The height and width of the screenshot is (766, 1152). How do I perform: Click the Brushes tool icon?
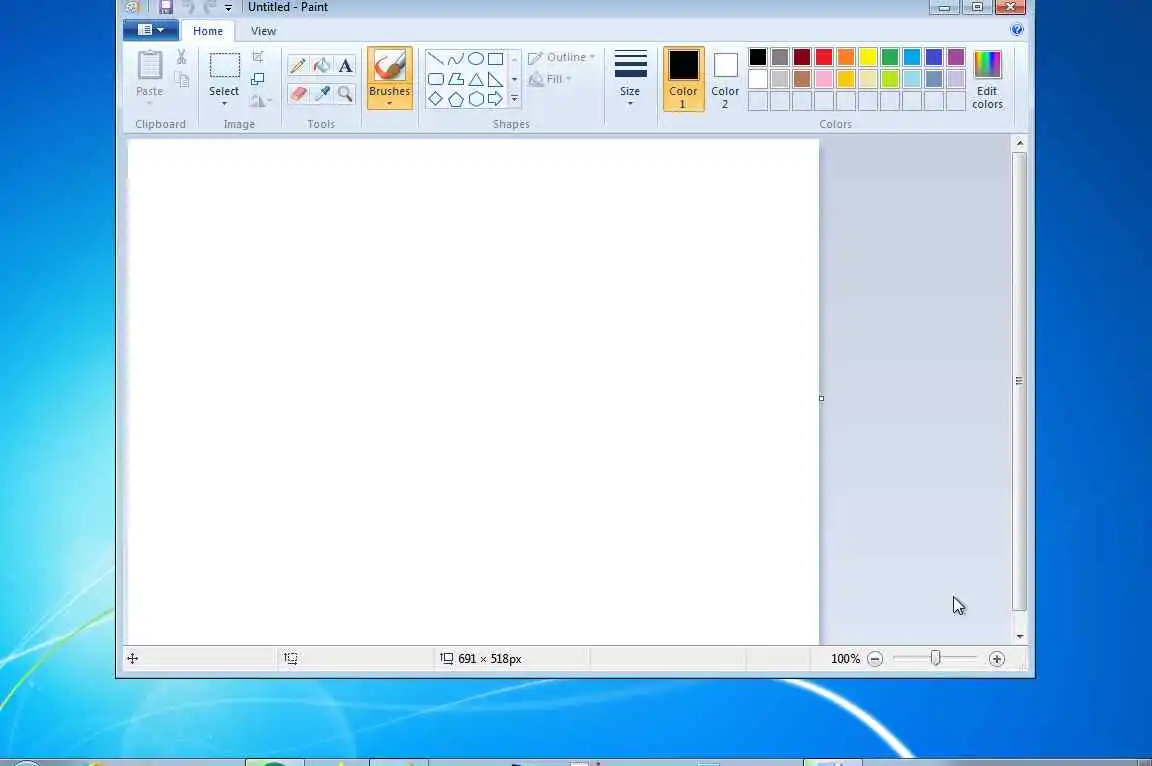tap(389, 66)
